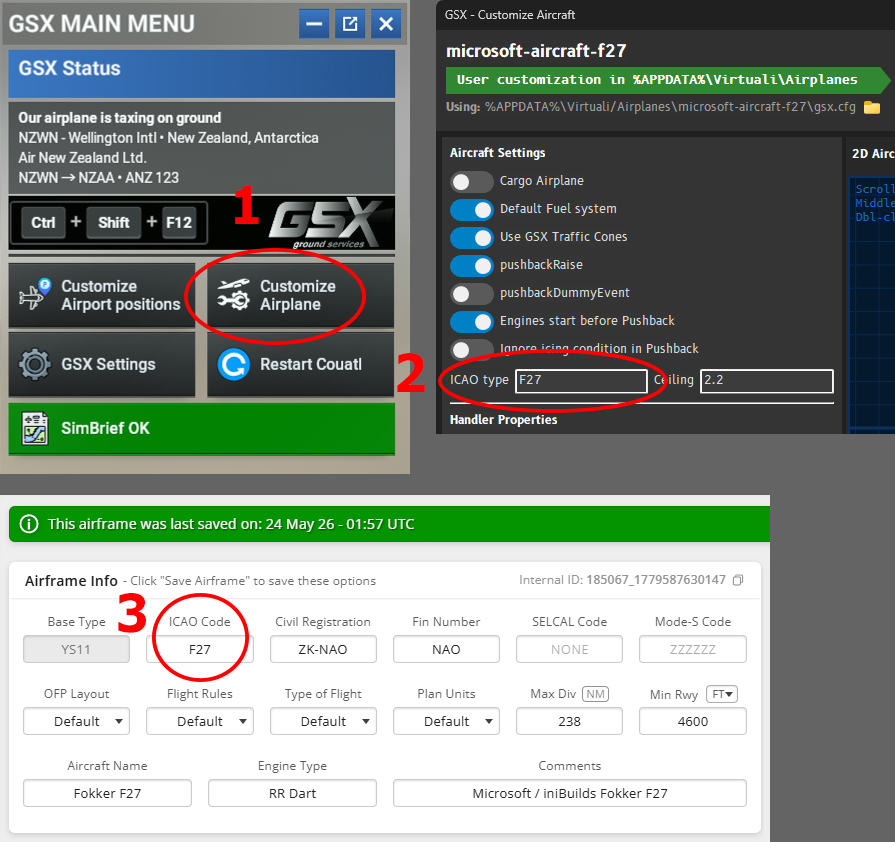Toggle Default Fuel system switch

click(471, 210)
